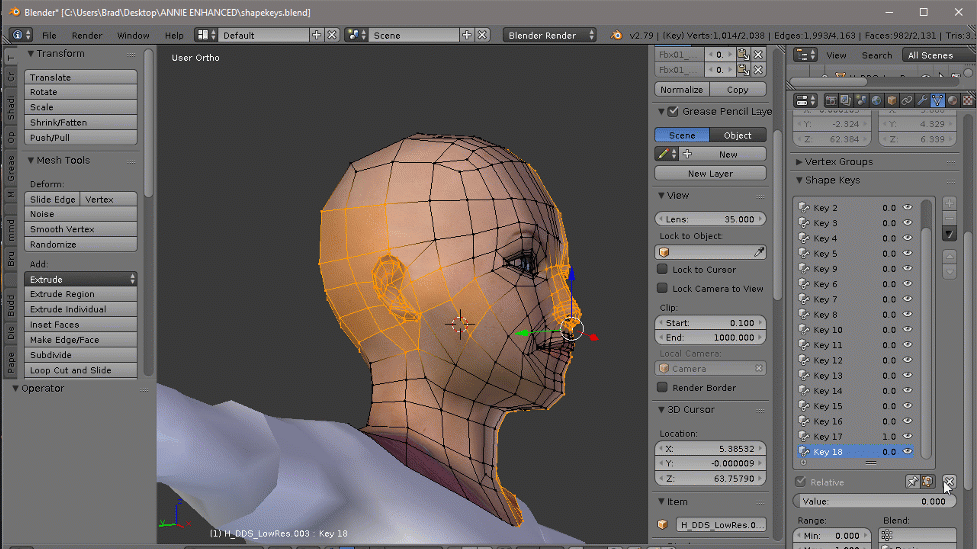Click the Smooth Vertex button
Viewport: 977px width, 549px height.
point(82,229)
